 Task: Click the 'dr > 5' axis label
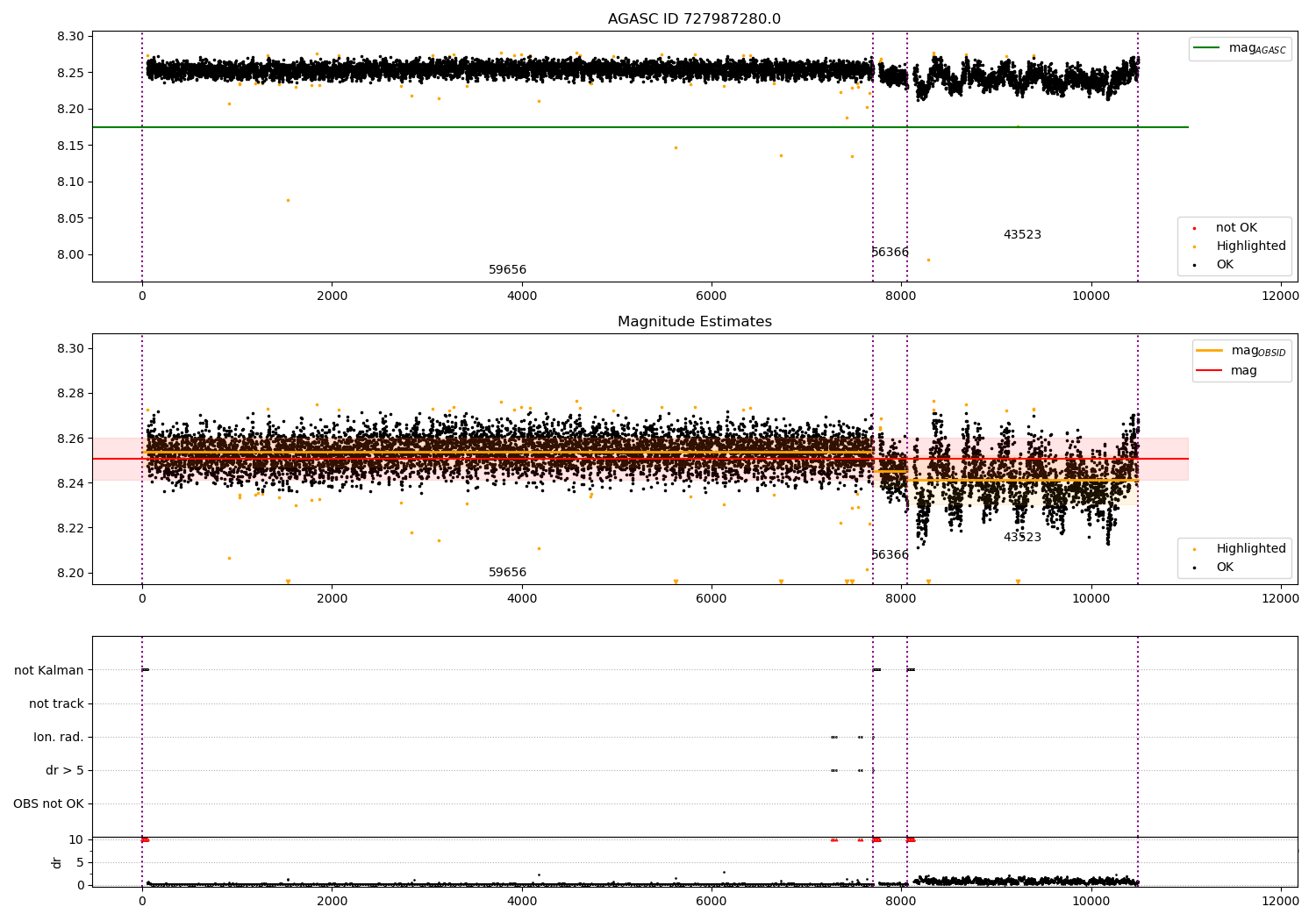click(x=65, y=771)
